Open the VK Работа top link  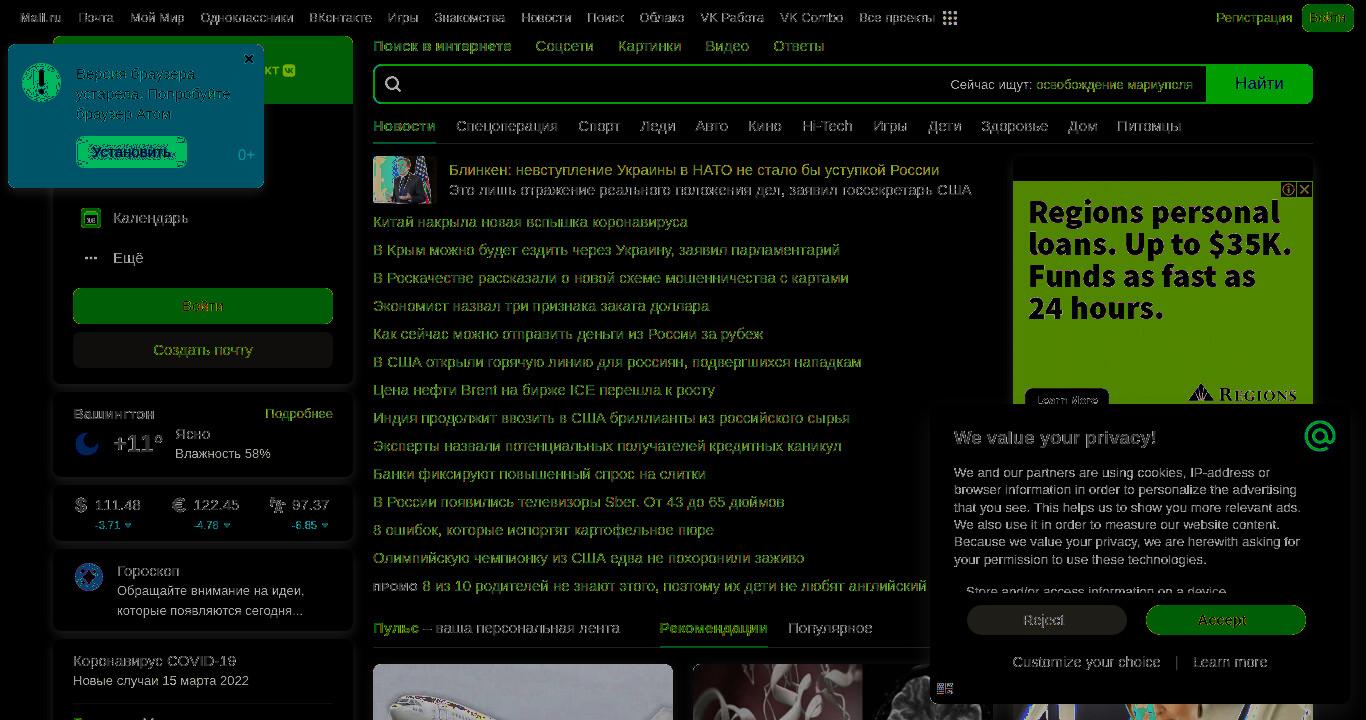[x=731, y=18]
